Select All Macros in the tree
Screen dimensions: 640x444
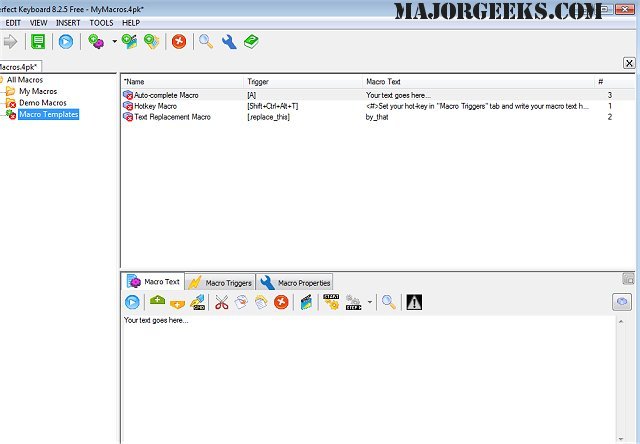point(24,80)
